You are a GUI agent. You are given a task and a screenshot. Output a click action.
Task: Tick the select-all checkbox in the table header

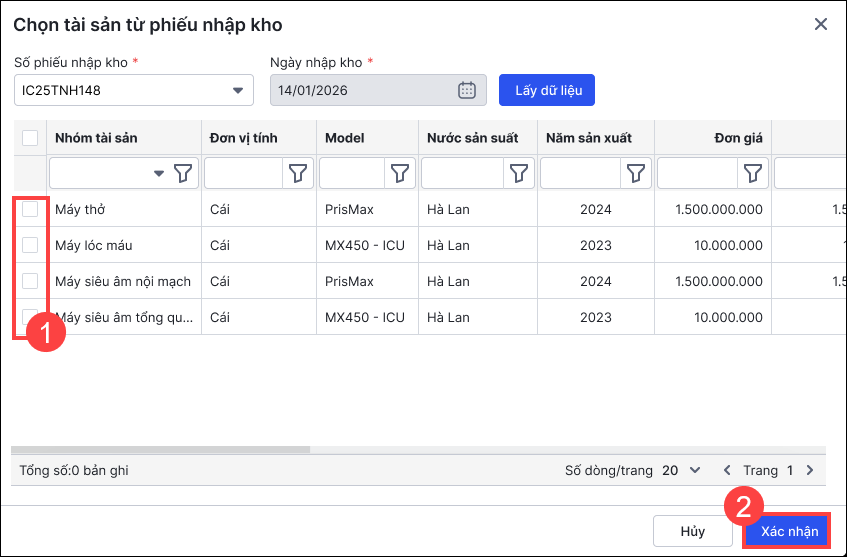click(x=30, y=138)
